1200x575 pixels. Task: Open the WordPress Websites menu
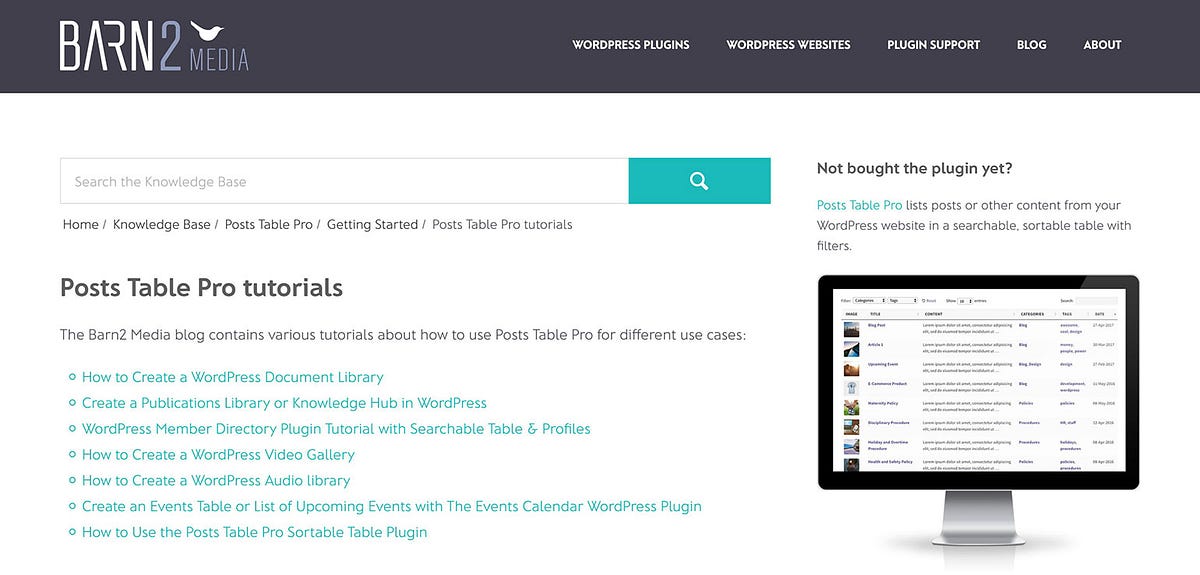(x=788, y=45)
